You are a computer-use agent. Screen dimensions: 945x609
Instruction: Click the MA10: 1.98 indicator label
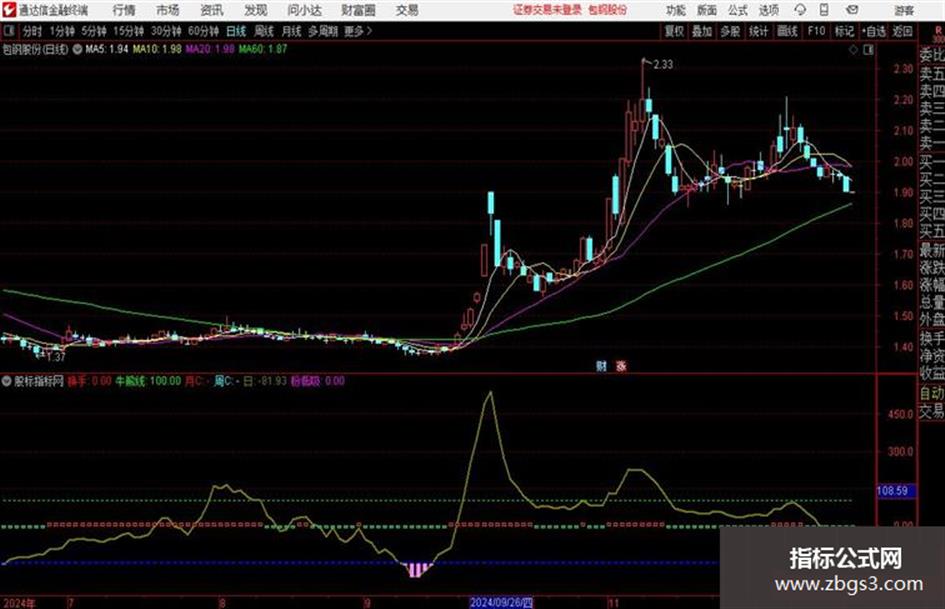tap(157, 49)
